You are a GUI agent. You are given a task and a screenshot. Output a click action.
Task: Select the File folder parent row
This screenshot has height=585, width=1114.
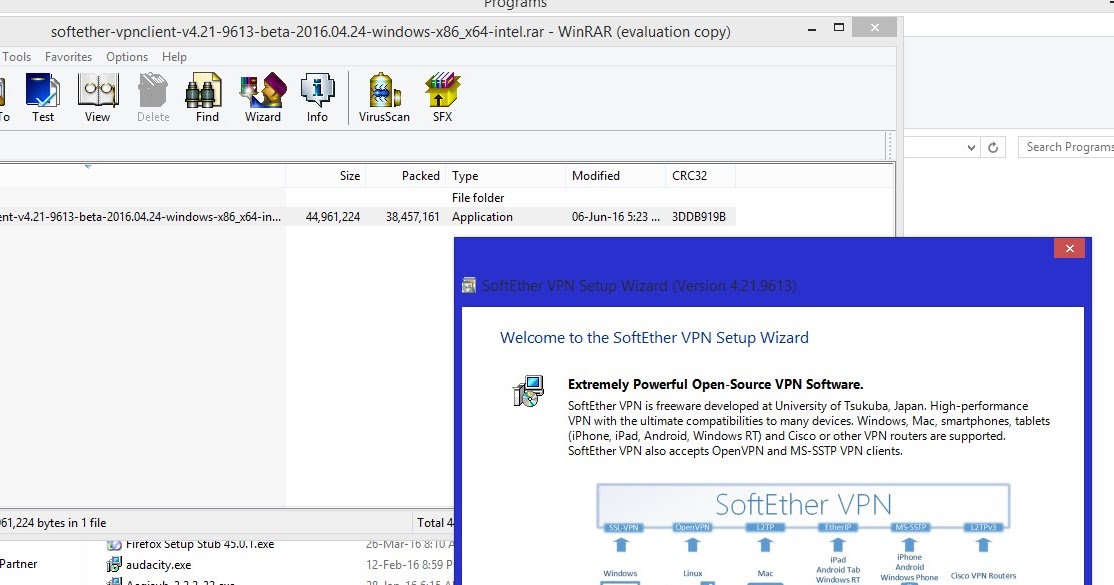[367, 198]
